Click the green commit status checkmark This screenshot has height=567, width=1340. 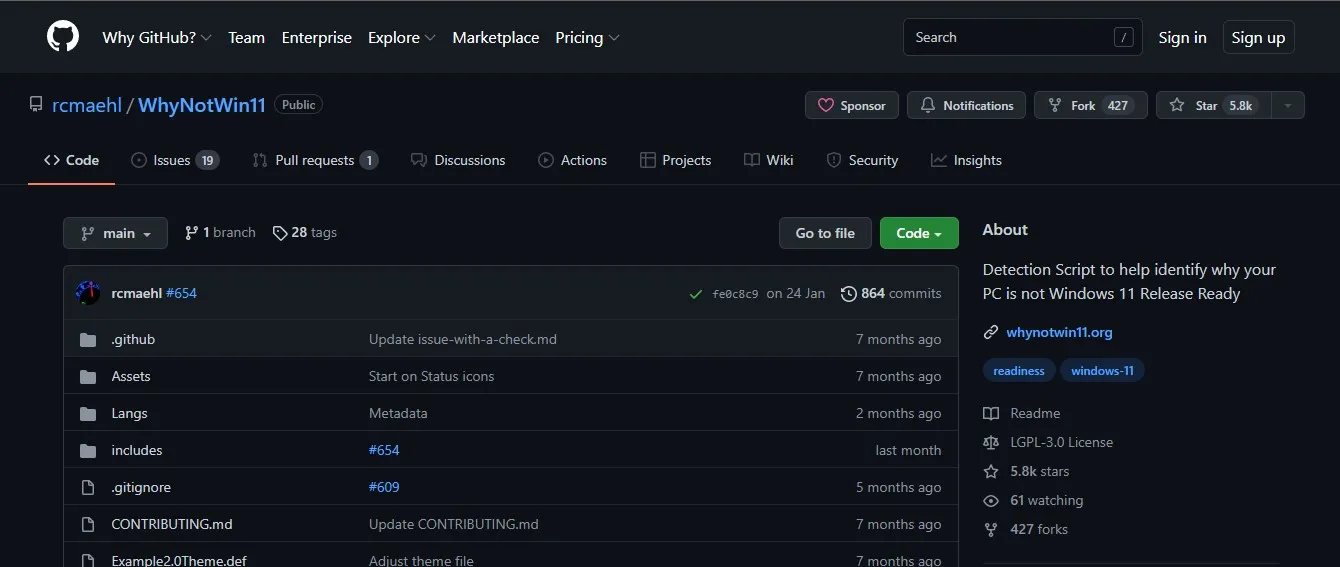(x=695, y=294)
